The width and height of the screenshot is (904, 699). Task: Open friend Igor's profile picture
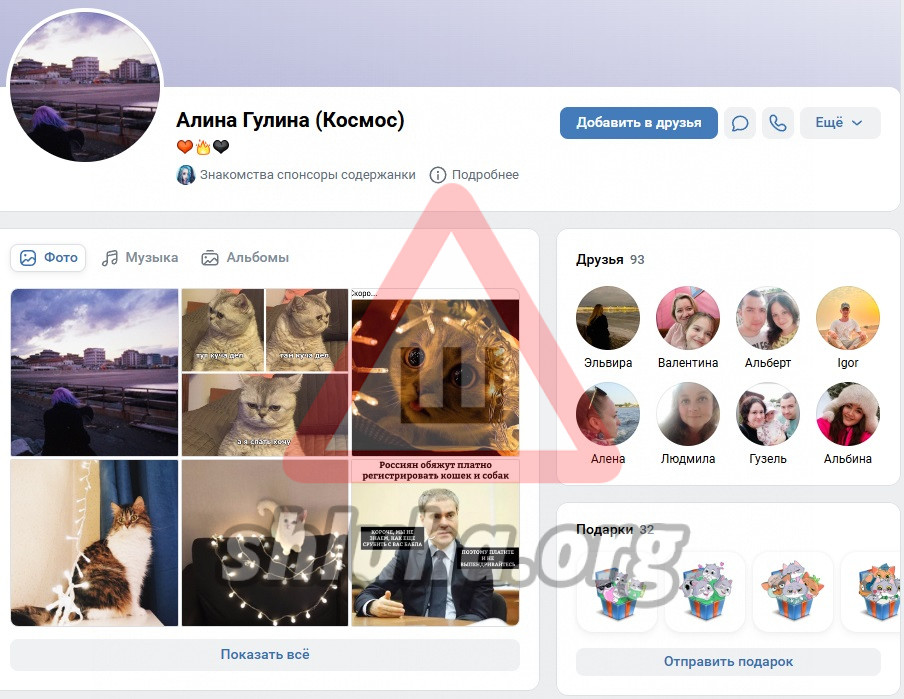(x=847, y=318)
